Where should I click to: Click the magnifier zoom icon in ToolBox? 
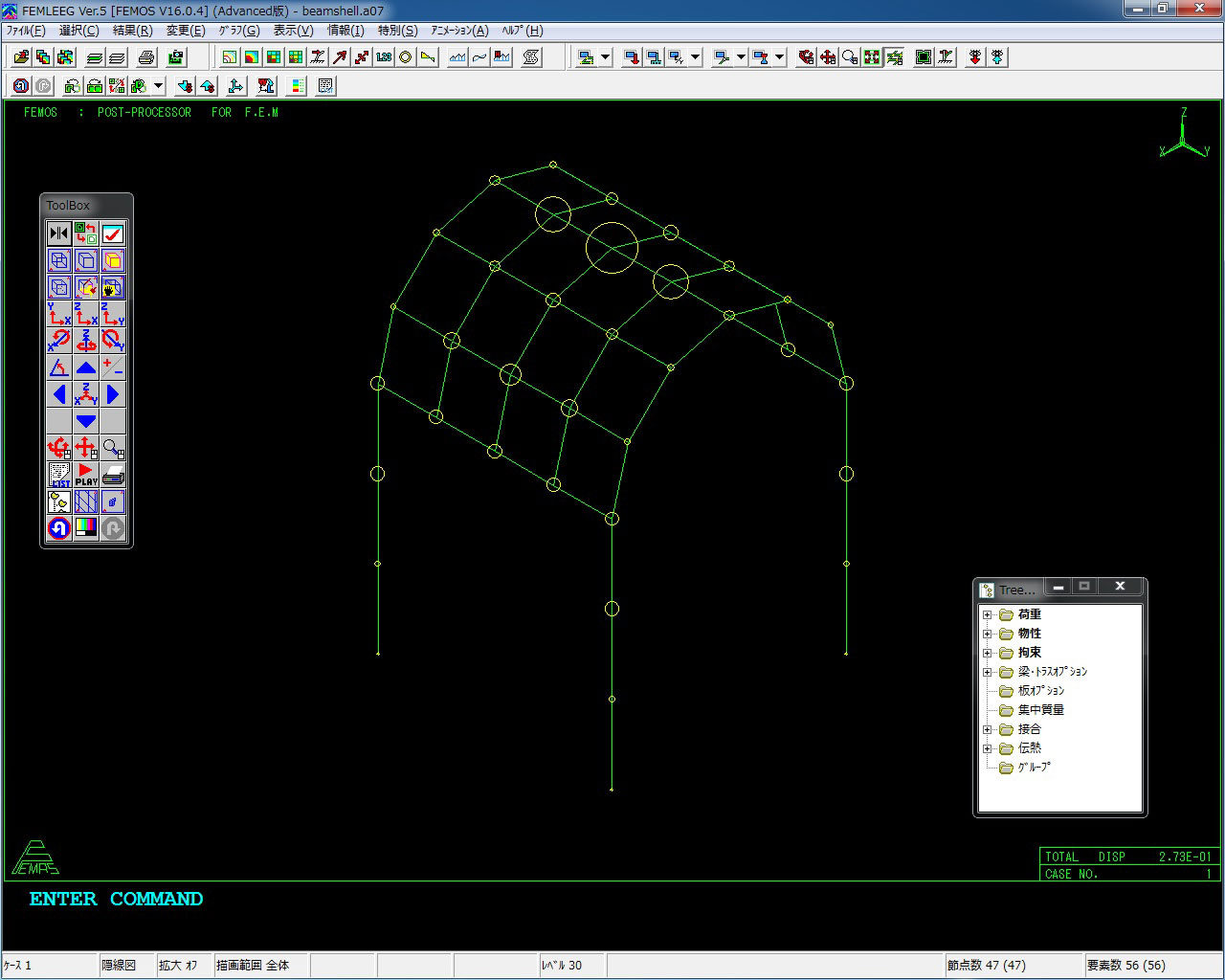click(x=113, y=448)
